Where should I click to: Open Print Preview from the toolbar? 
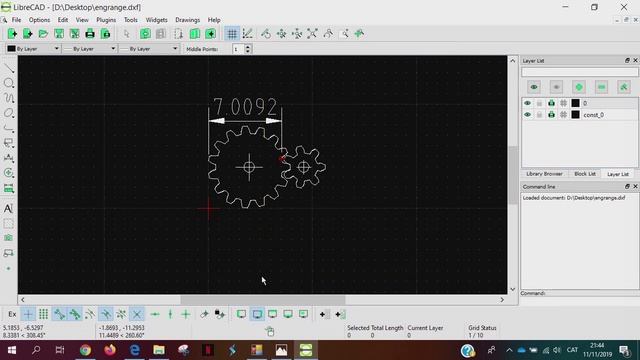(106, 34)
